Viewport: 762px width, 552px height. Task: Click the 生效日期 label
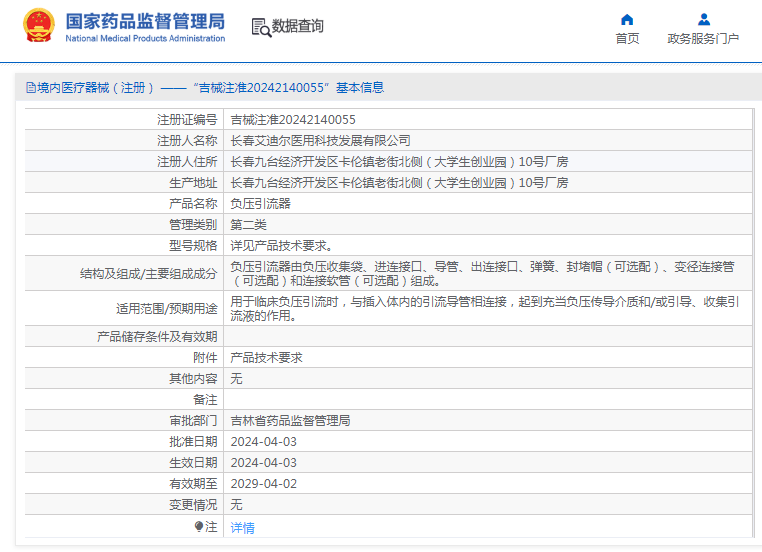(x=193, y=463)
